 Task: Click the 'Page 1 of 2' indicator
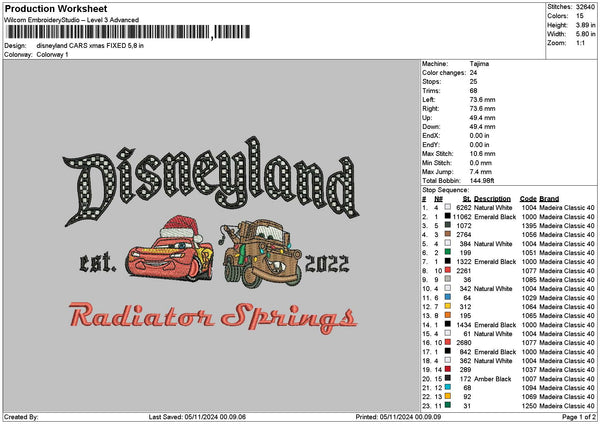[x=579, y=417]
